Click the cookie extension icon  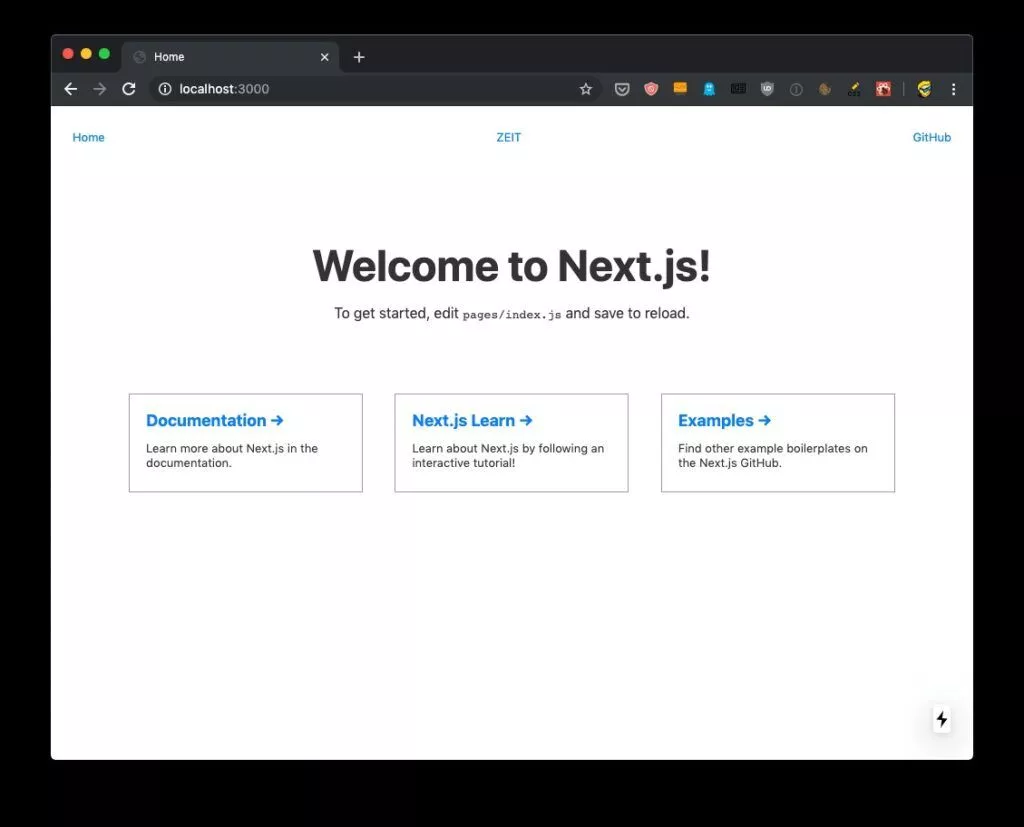click(x=825, y=89)
